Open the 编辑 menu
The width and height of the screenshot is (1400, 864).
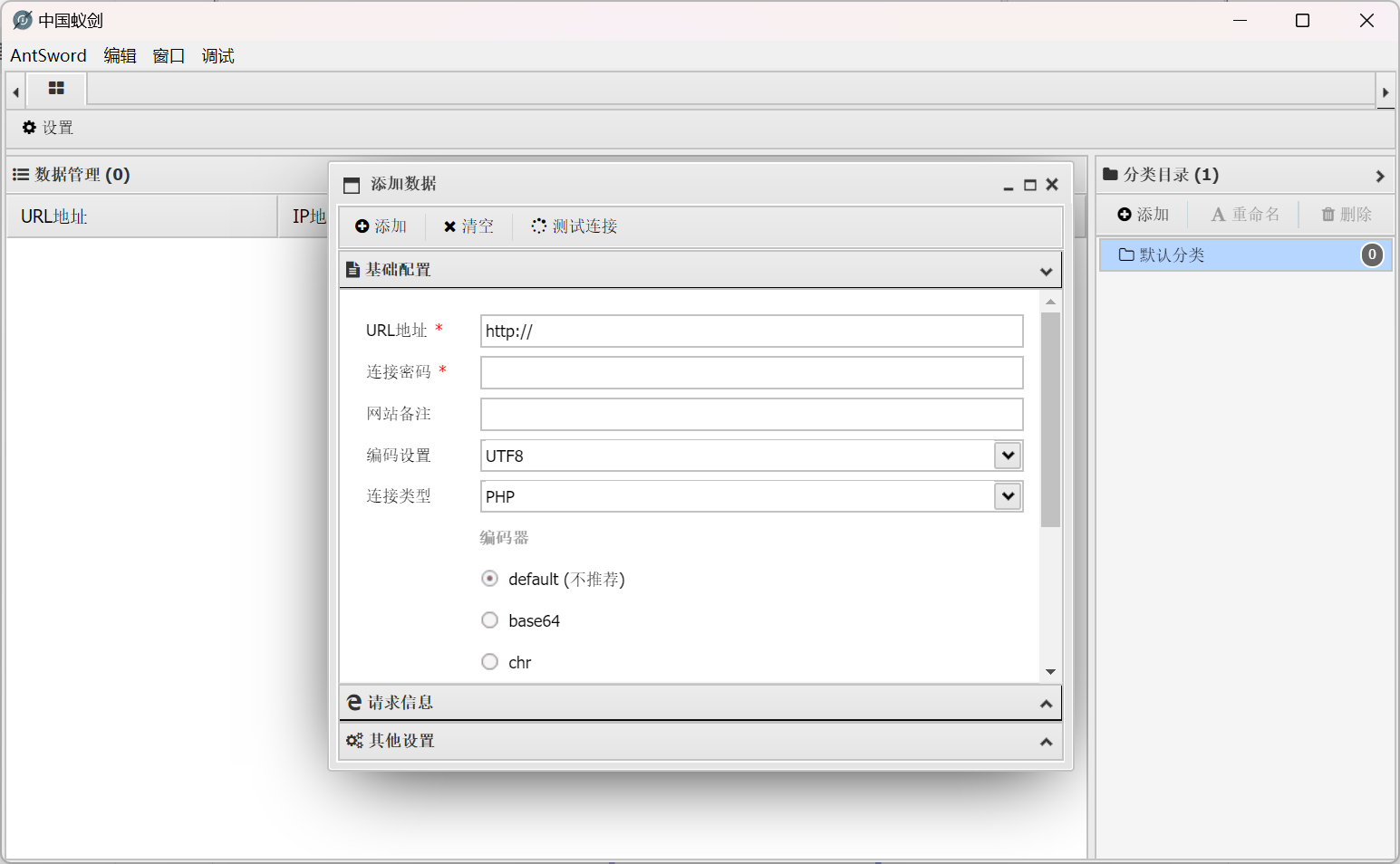click(x=120, y=55)
